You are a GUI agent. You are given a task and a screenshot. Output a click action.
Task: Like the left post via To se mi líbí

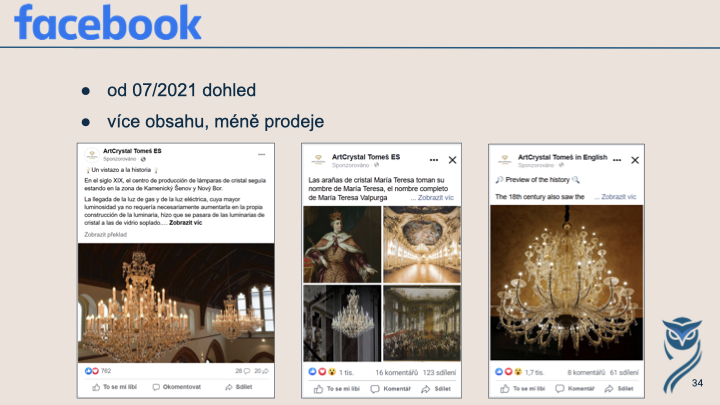click(x=114, y=387)
